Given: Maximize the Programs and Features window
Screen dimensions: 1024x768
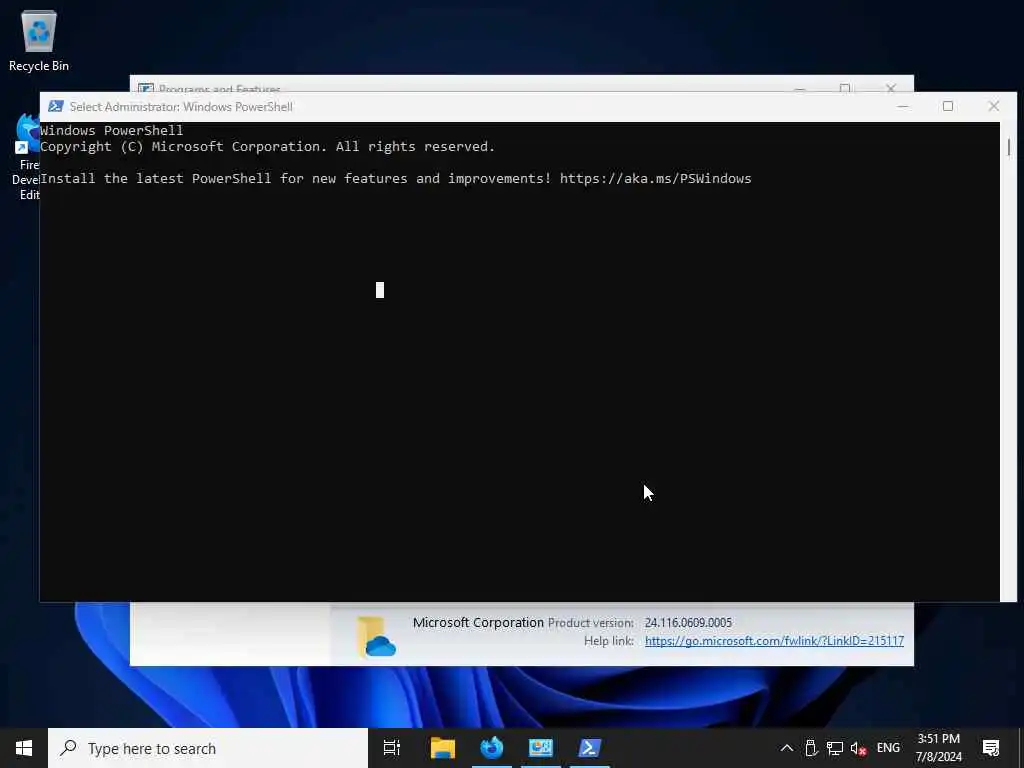Looking at the screenshot, I should pos(845,88).
